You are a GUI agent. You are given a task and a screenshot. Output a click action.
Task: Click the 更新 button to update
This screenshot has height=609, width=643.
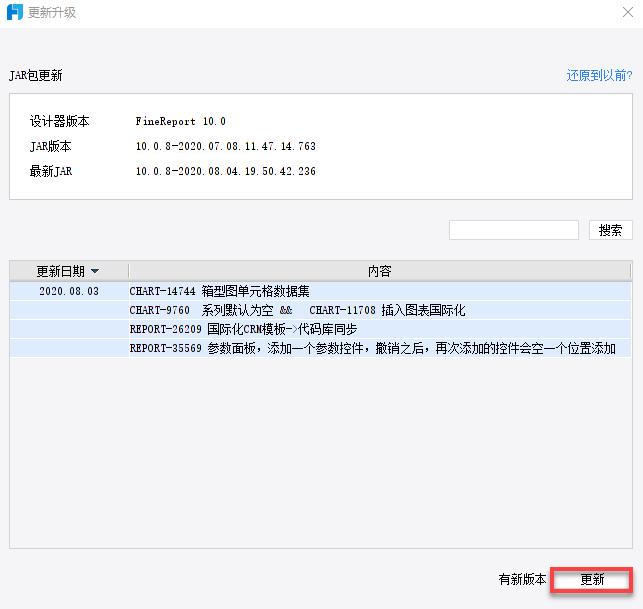pos(592,579)
